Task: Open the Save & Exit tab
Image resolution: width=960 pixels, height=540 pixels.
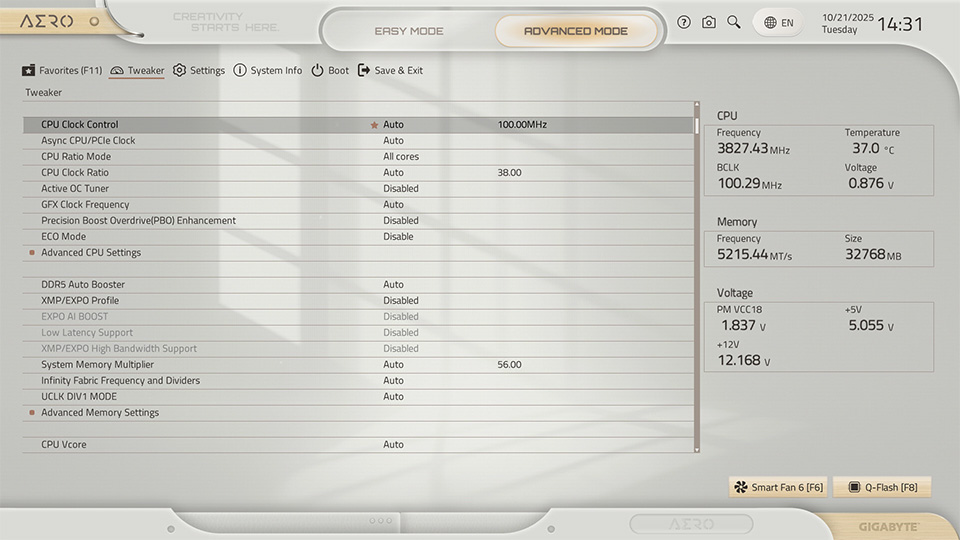Action: pyautogui.click(x=391, y=71)
